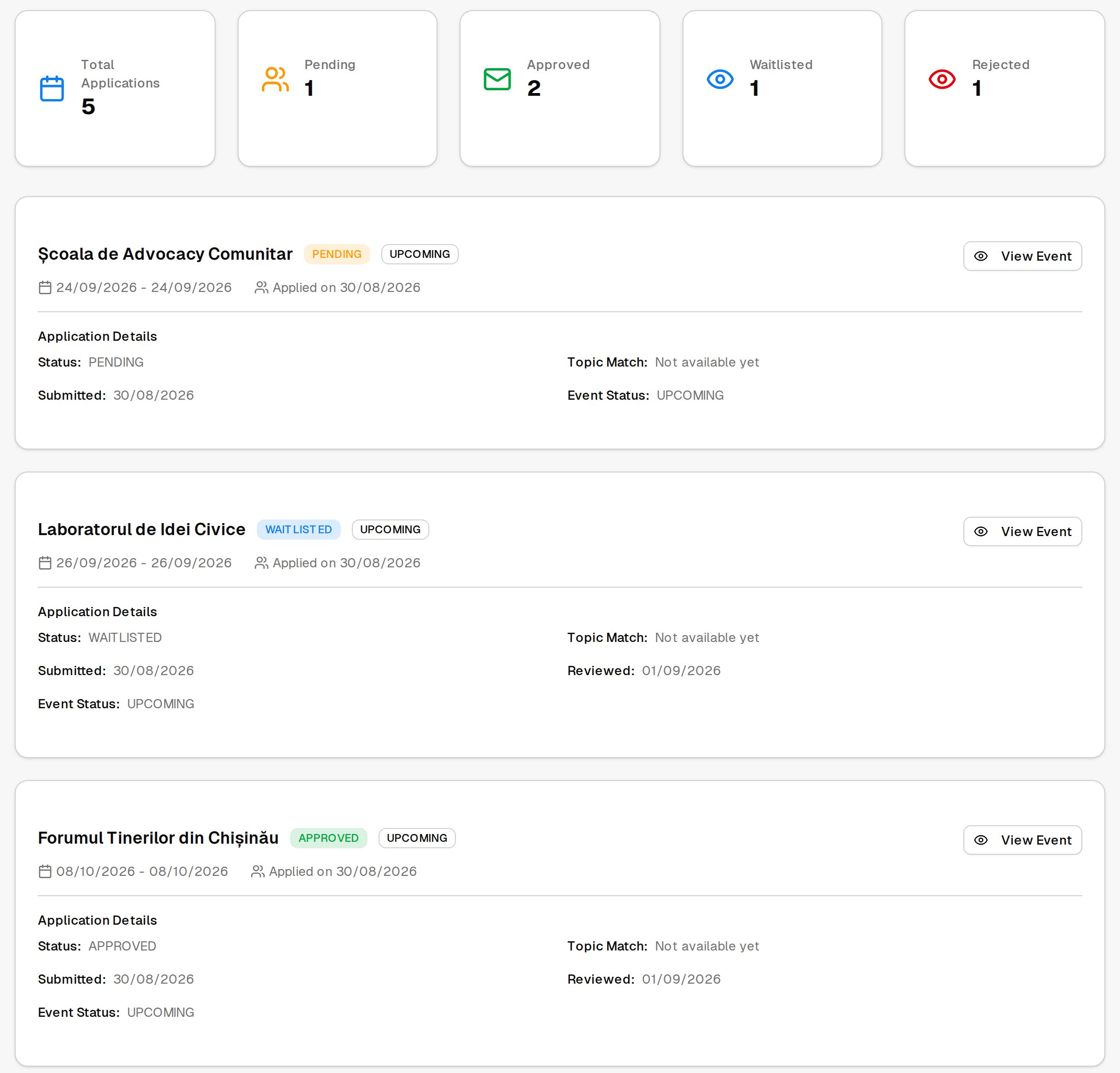
Task: Click Status: WAITLISTED in application details
Action: pyautogui.click(x=100, y=638)
